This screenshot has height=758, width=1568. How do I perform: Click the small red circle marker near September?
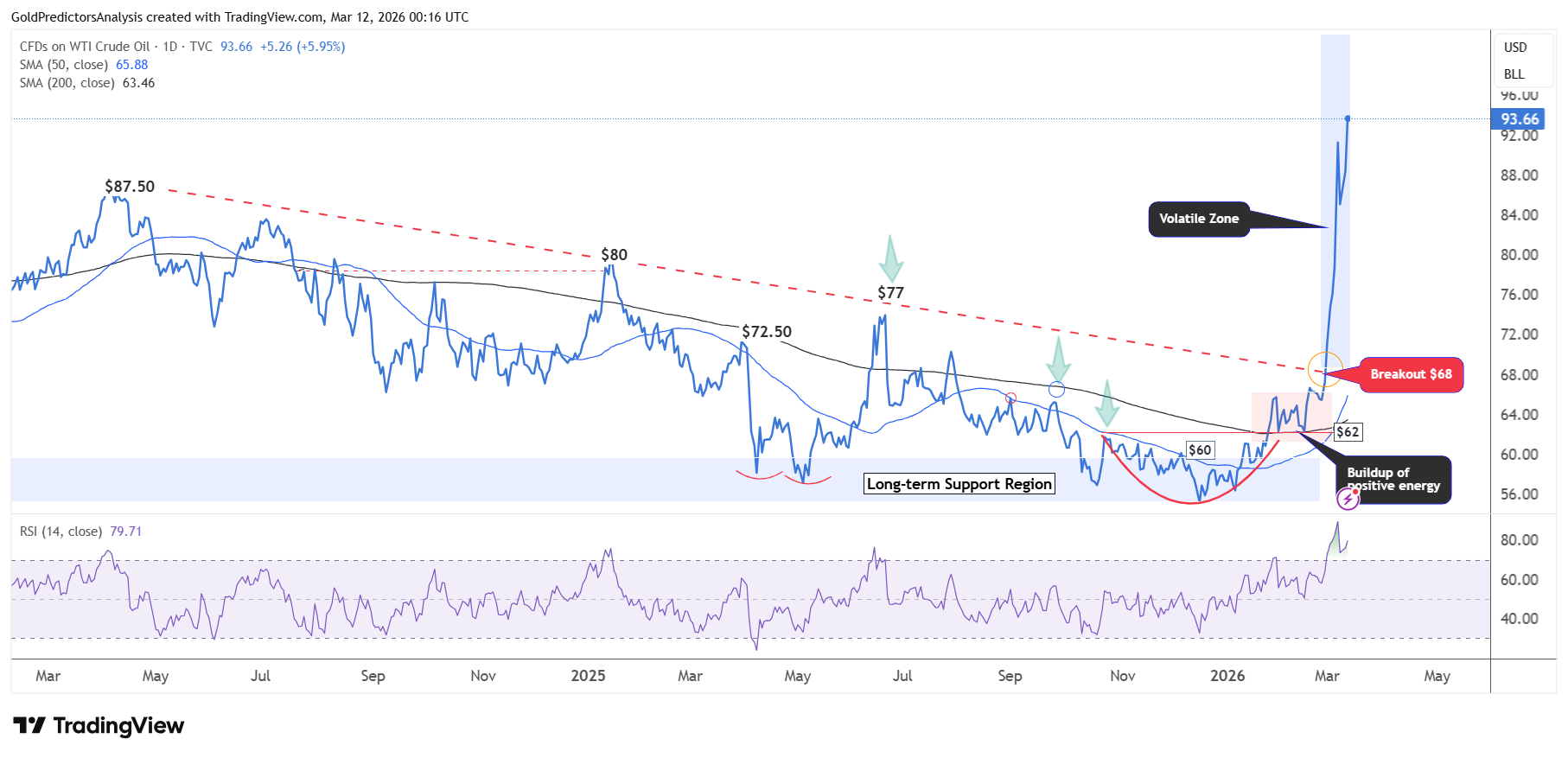[1010, 398]
